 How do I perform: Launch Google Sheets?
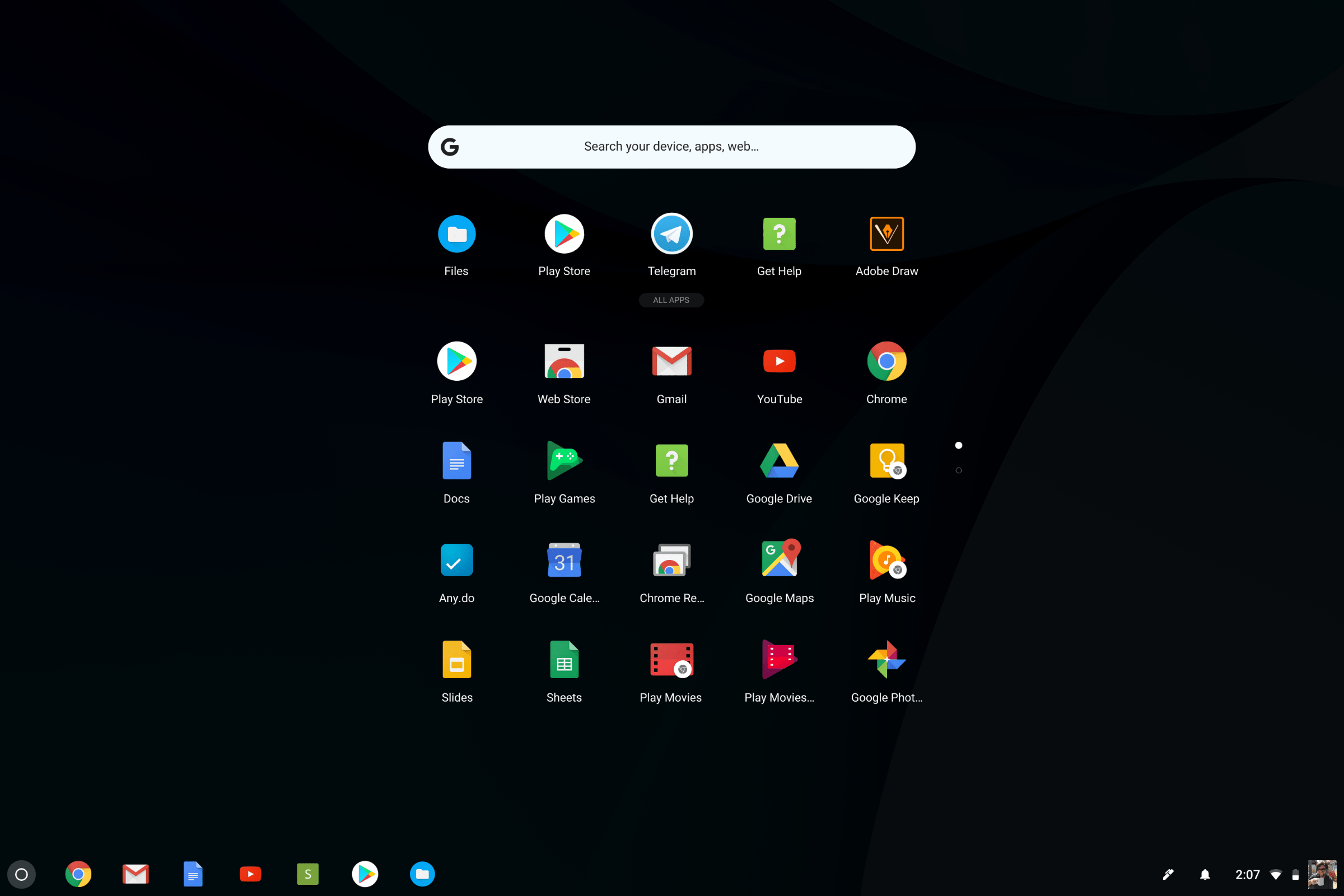pos(564,660)
